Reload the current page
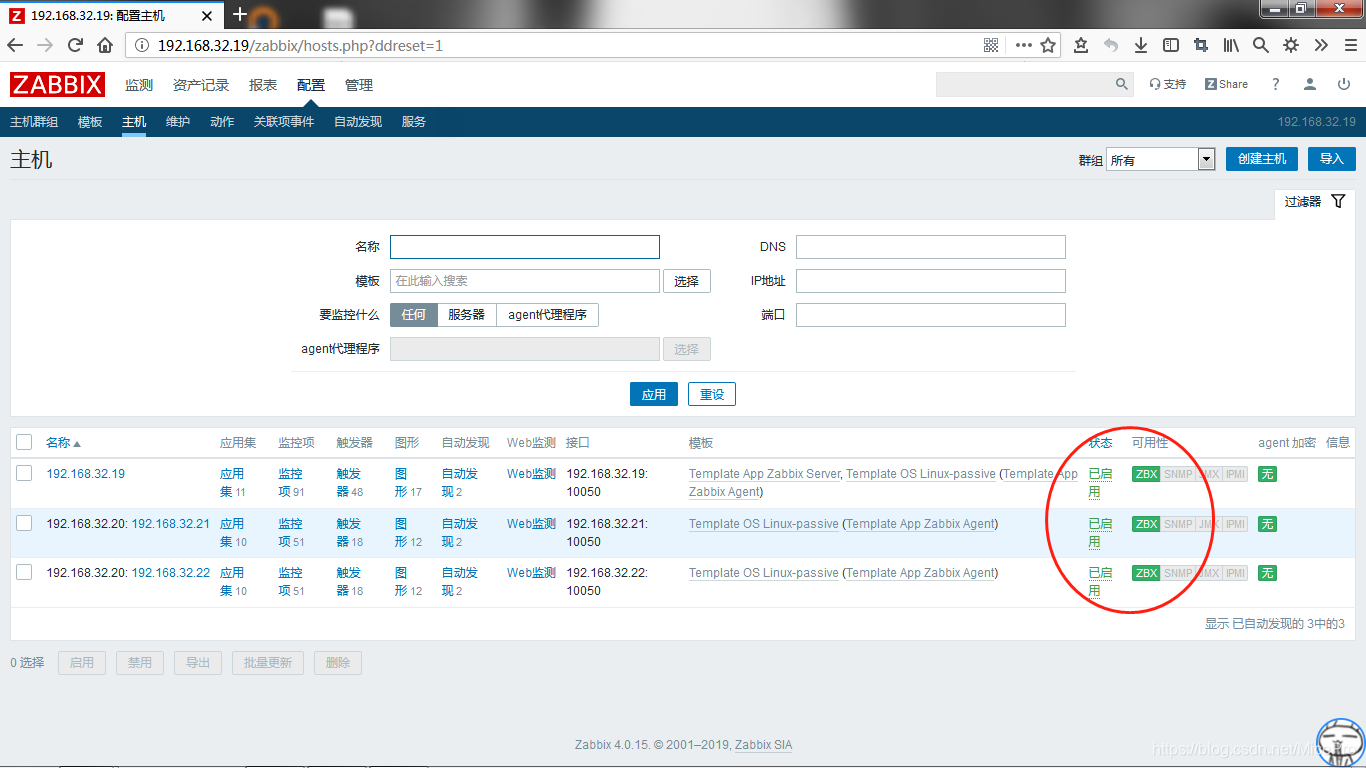 (x=75, y=45)
